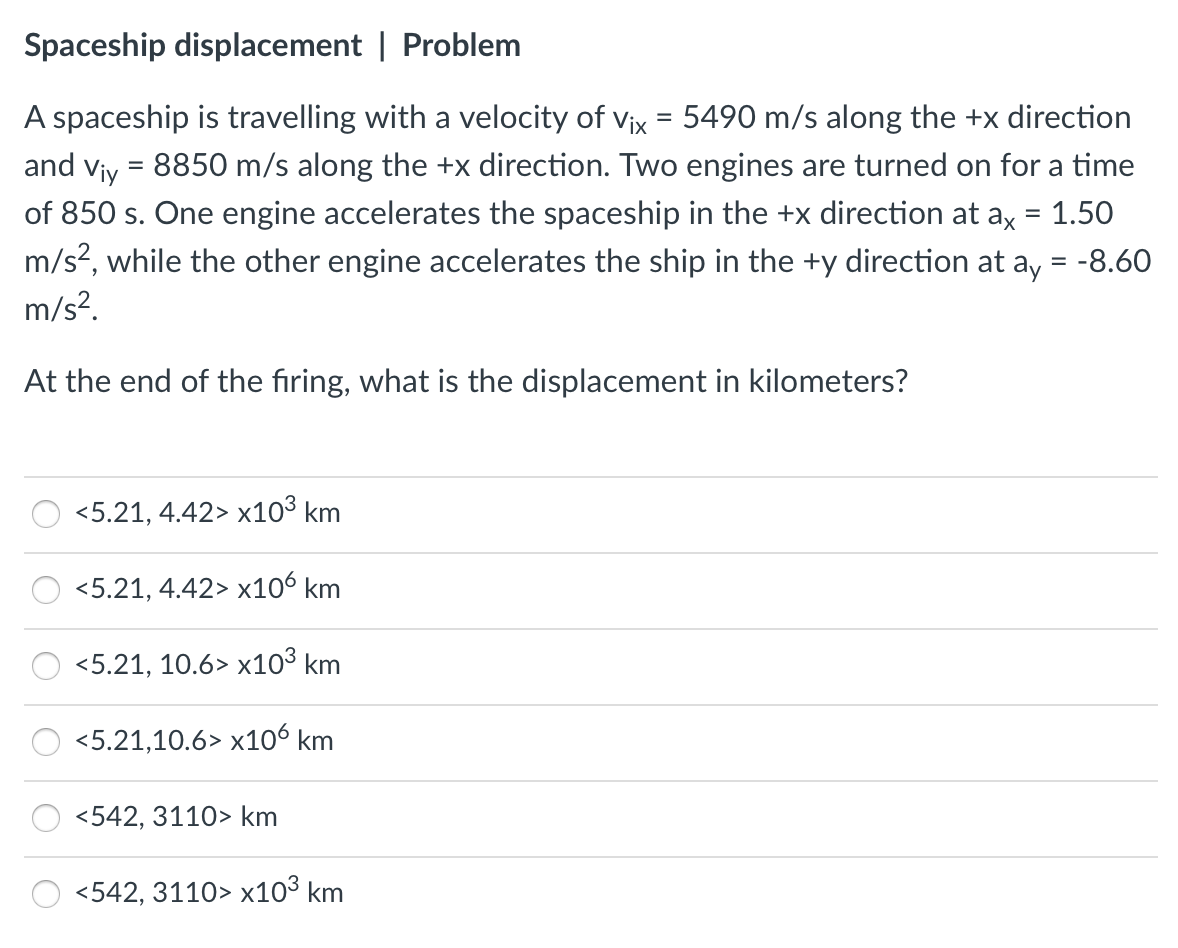Click the text label <5.21, 10.6> x10³ km

pyautogui.click(x=206, y=665)
